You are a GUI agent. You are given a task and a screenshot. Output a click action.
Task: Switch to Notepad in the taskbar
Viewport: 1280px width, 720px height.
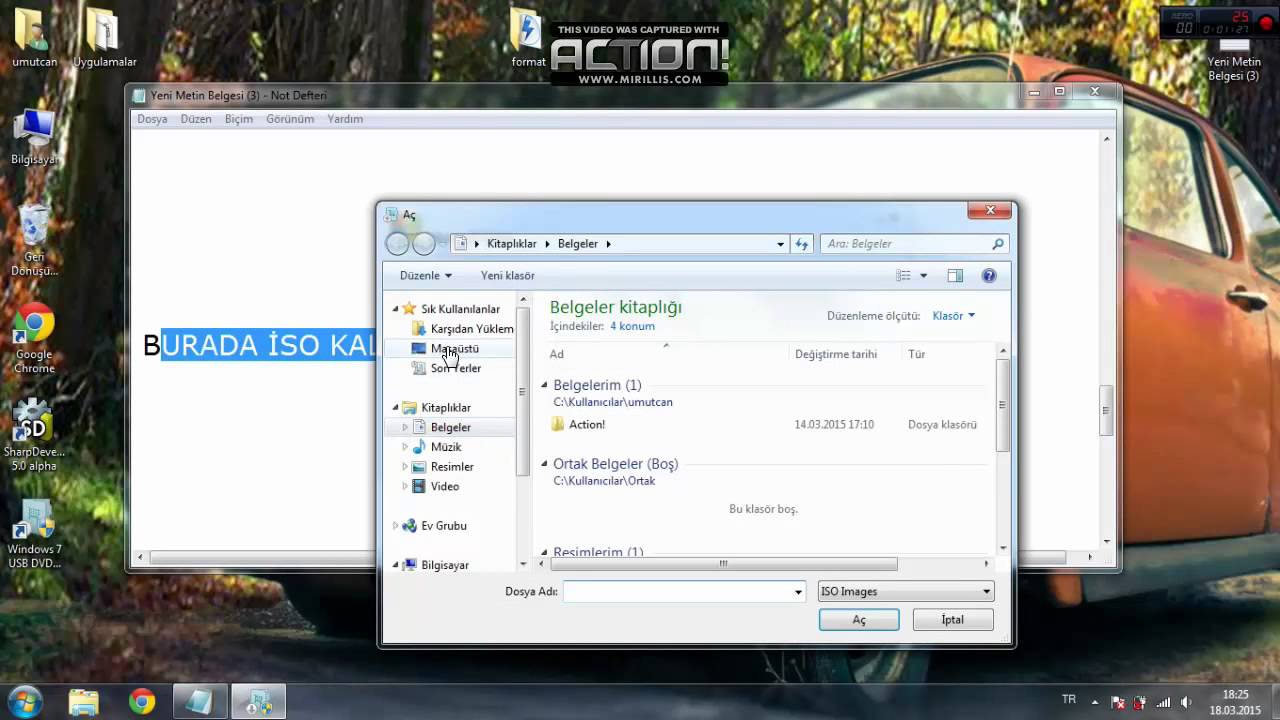[200, 702]
